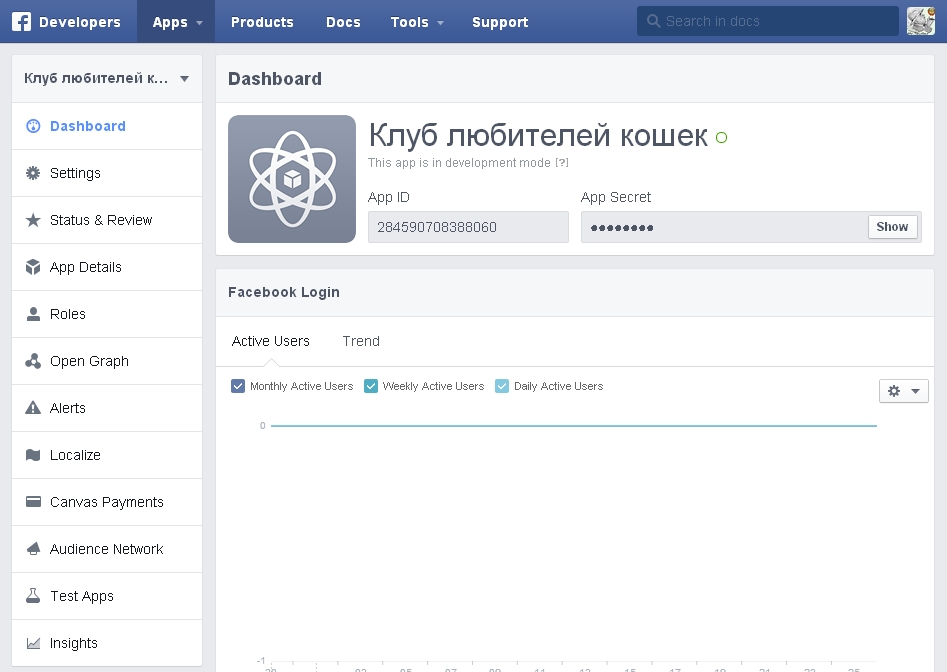Toggle Weekly Active Users checkbox
This screenshot has width=947, height=672.
(x=371, y=386)
